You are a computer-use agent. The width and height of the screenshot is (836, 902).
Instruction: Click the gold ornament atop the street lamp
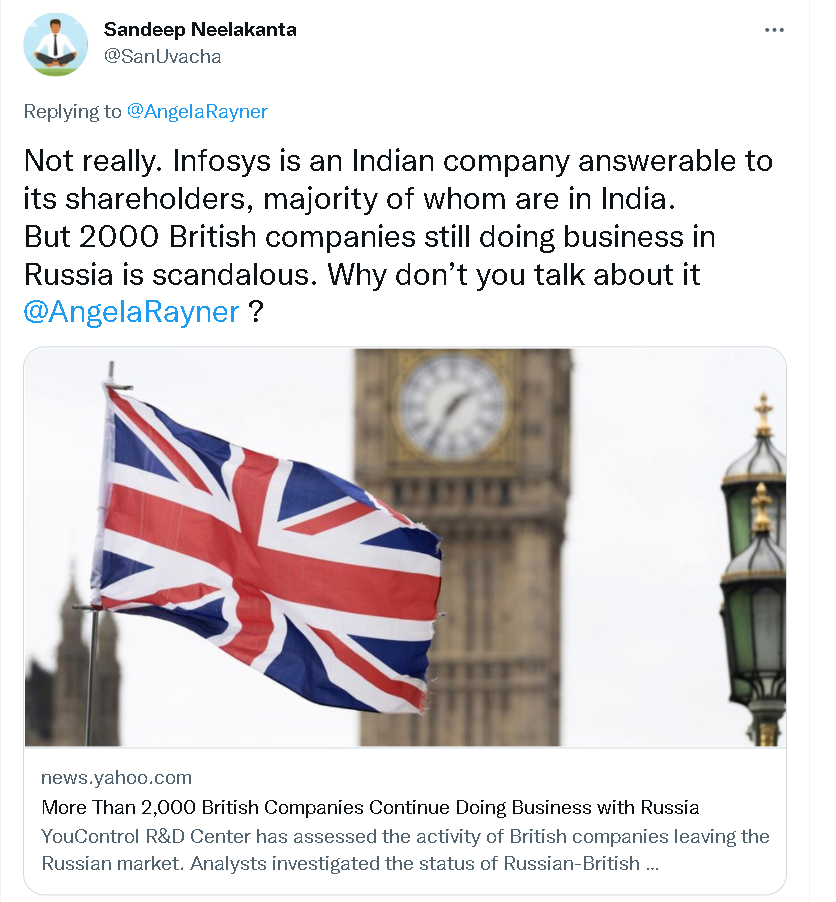point(763,412)
